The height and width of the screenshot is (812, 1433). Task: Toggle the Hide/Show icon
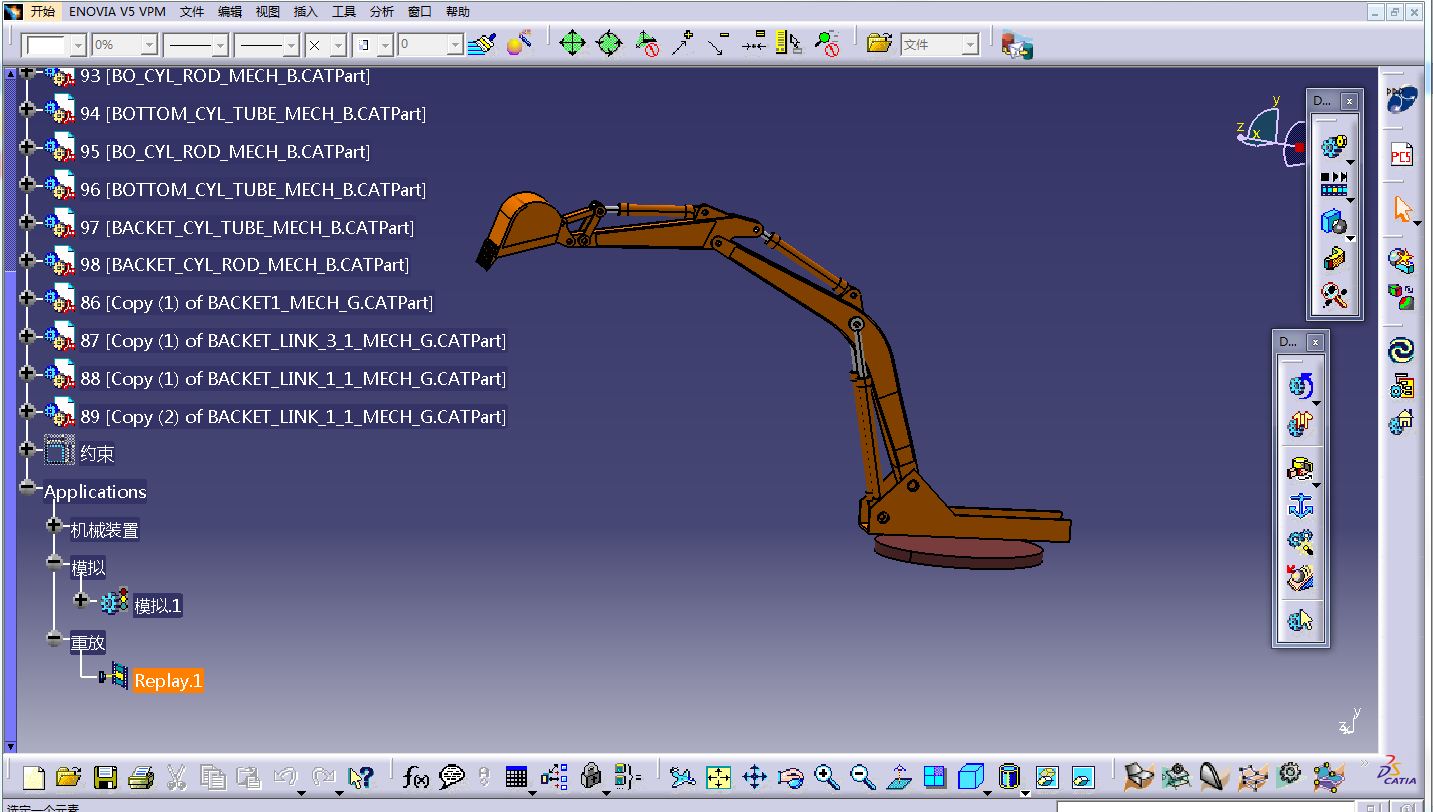tap(1046, 777)
